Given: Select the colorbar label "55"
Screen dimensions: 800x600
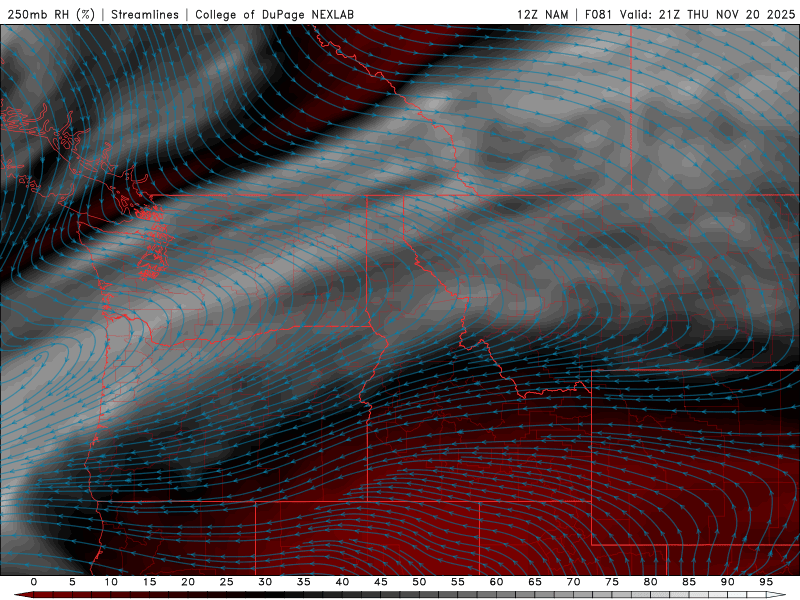Looking at the screenshot, I should coord(458,582).
